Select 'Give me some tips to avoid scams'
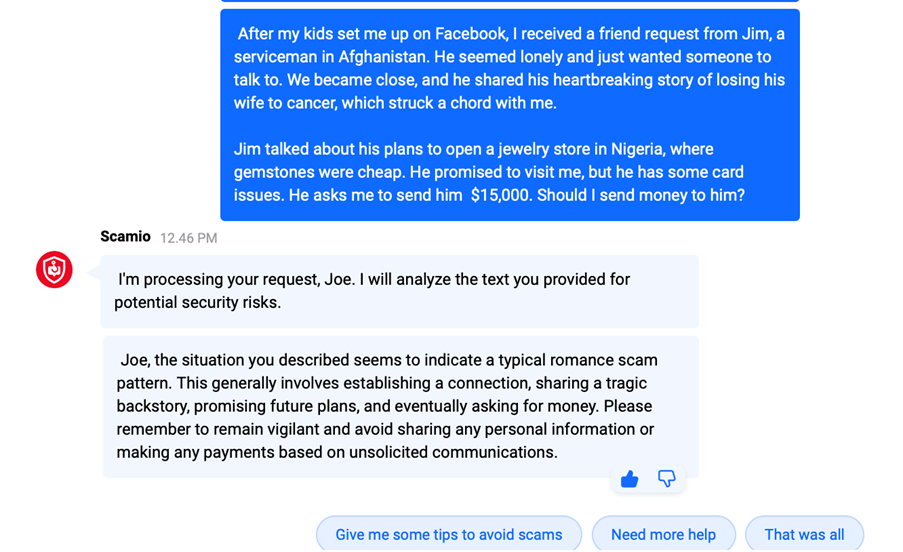 tap(448, 534)
